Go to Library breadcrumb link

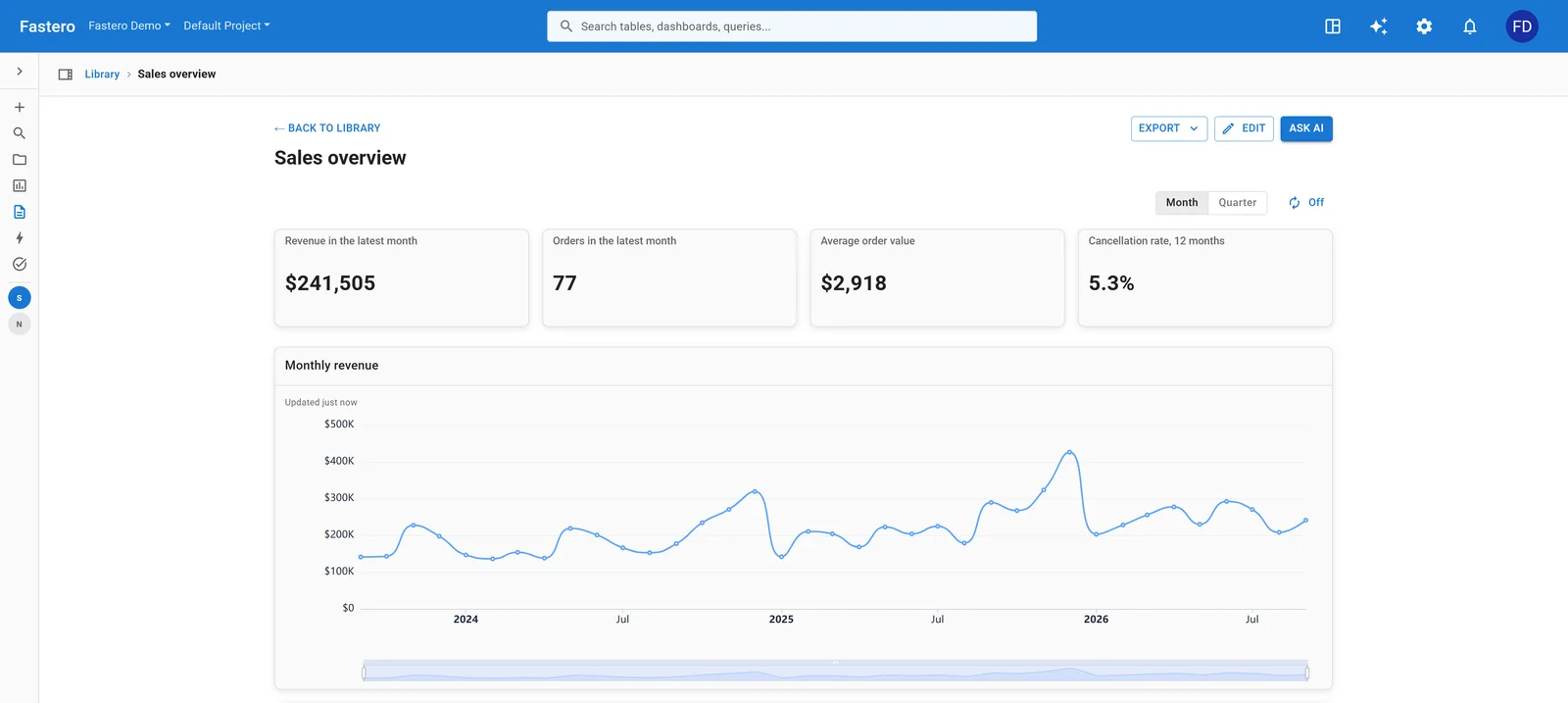(102, 75)
